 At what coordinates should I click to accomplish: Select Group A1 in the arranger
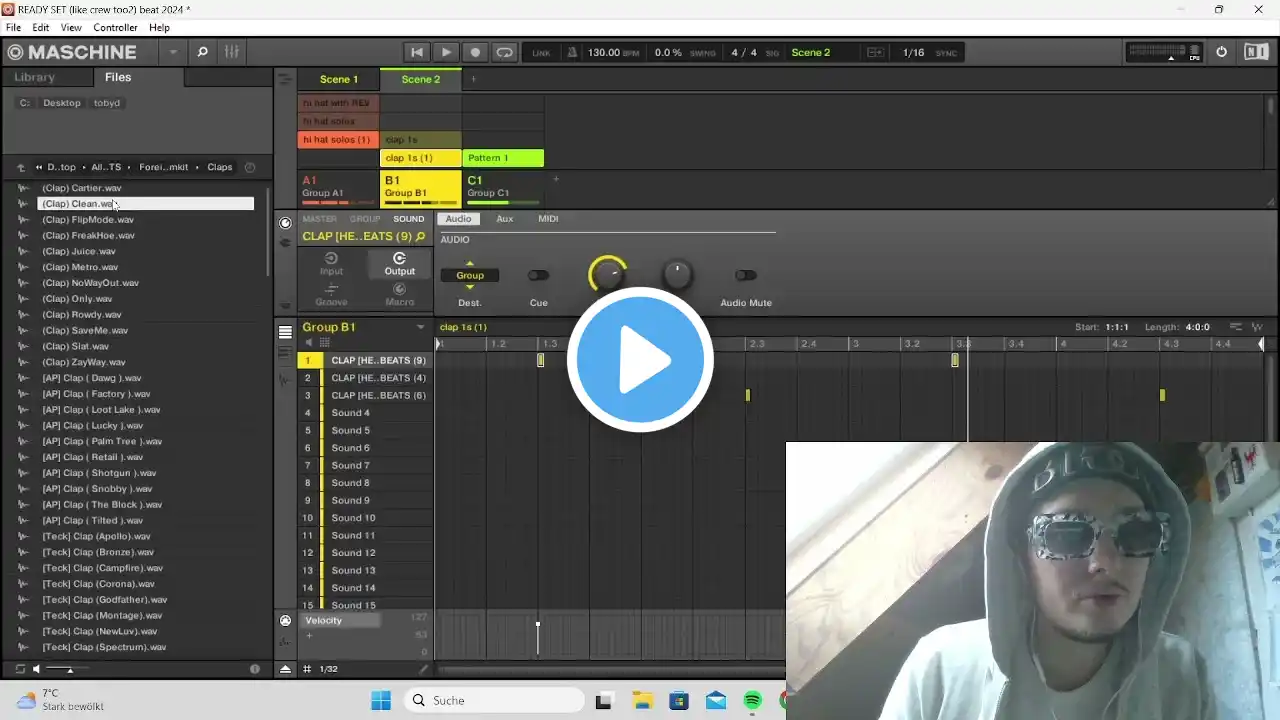[339, 187]
